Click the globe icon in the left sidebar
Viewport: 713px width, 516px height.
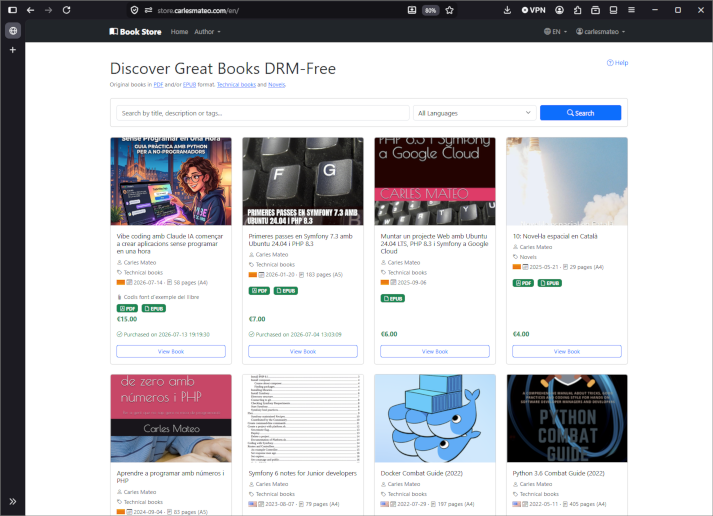(13, 31)
